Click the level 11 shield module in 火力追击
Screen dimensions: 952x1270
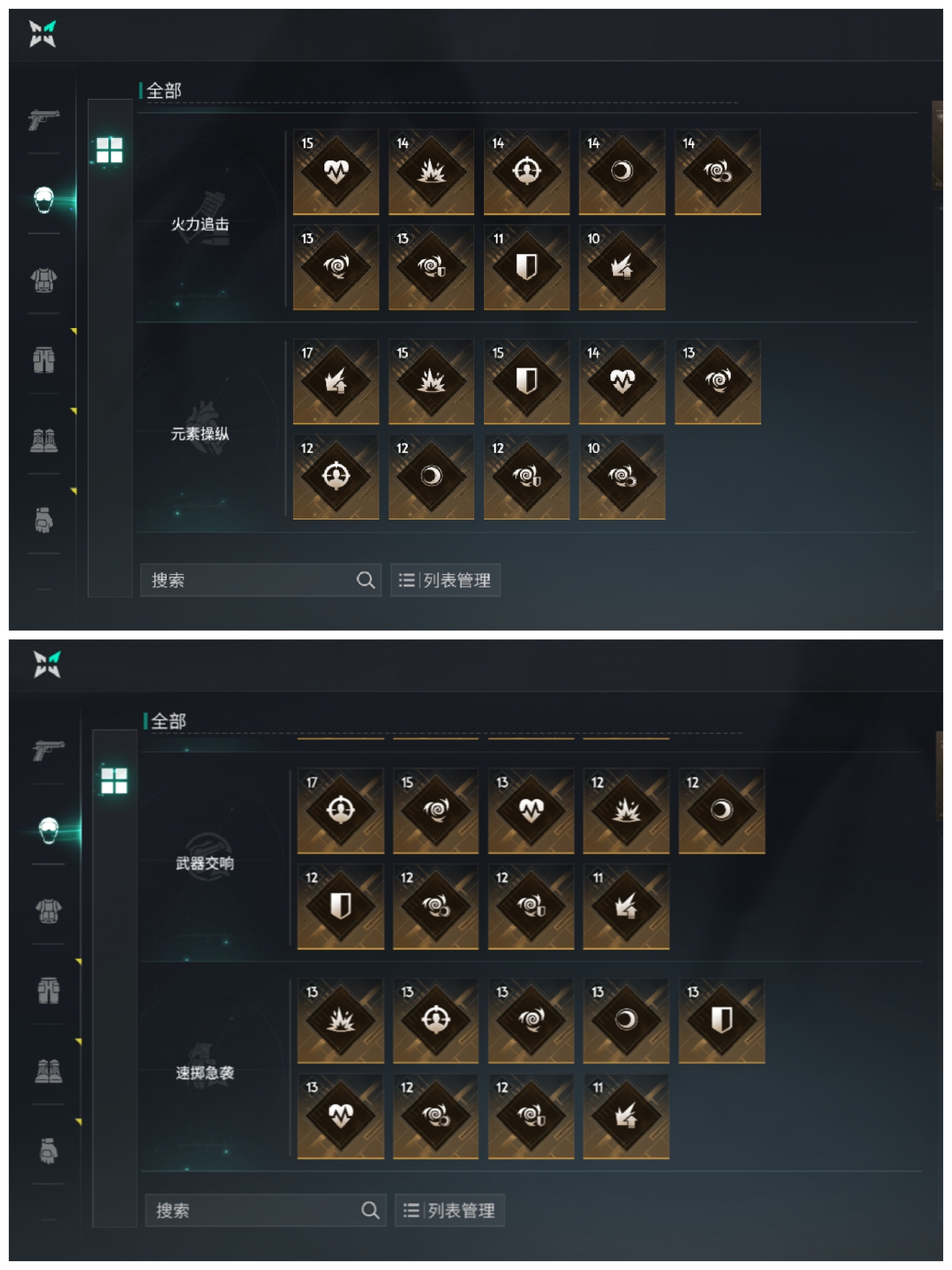[526, 267]
